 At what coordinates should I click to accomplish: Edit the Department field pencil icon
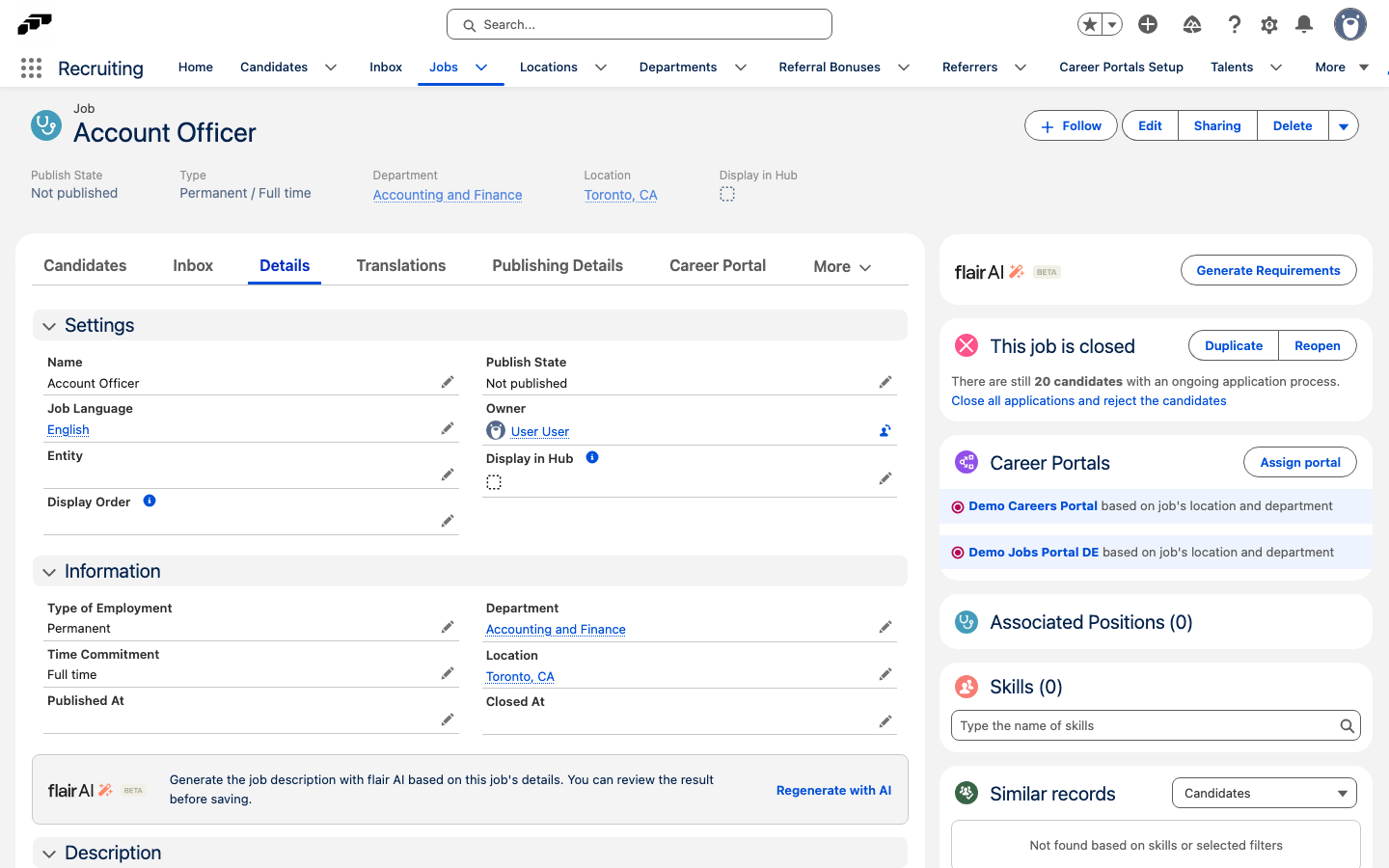pyautogui.click(x=885, y=627)
